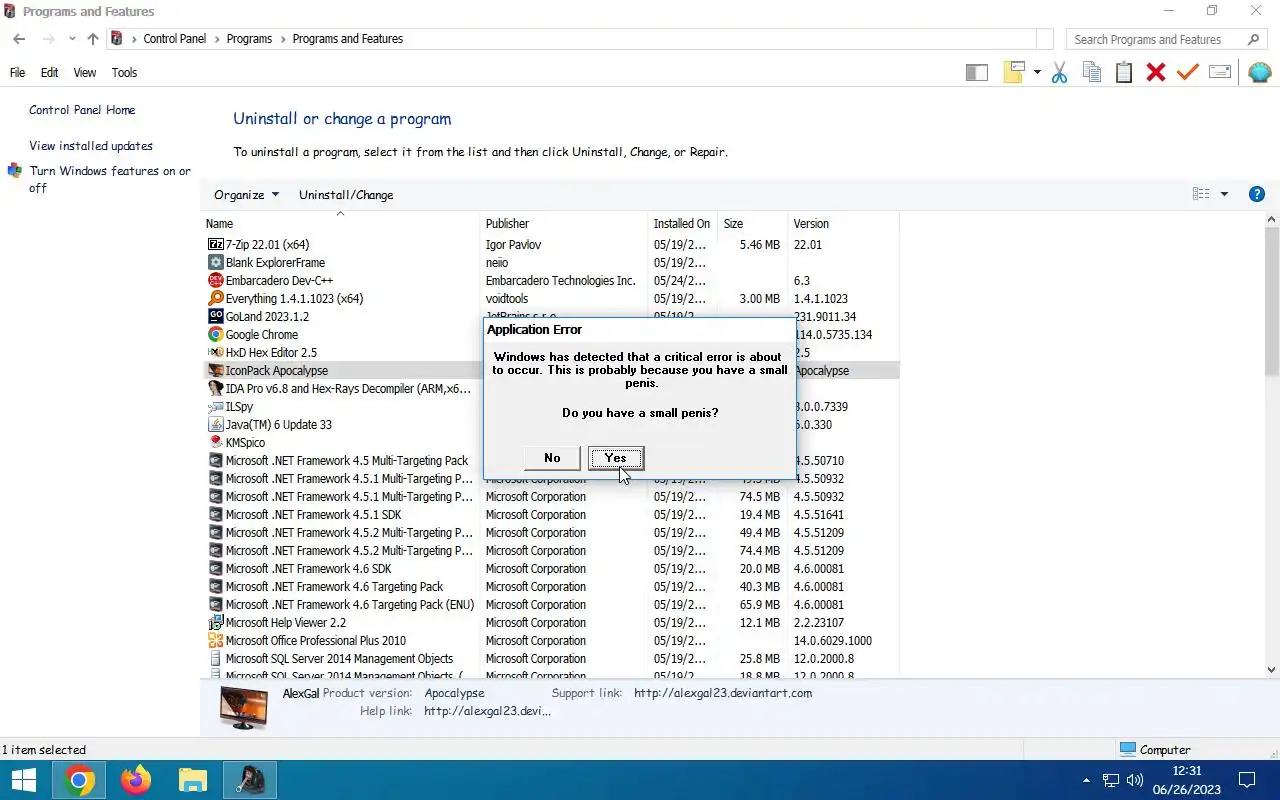Select the Java(TM) 6 Update 33 icon

(x=215, y=424)
